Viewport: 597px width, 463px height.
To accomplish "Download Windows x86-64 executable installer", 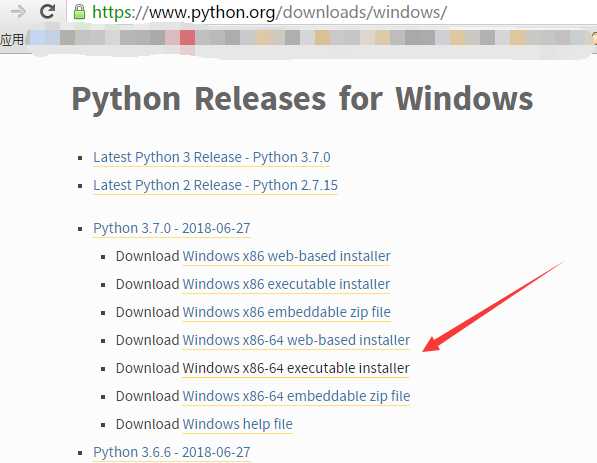I will tap(296, 368).
